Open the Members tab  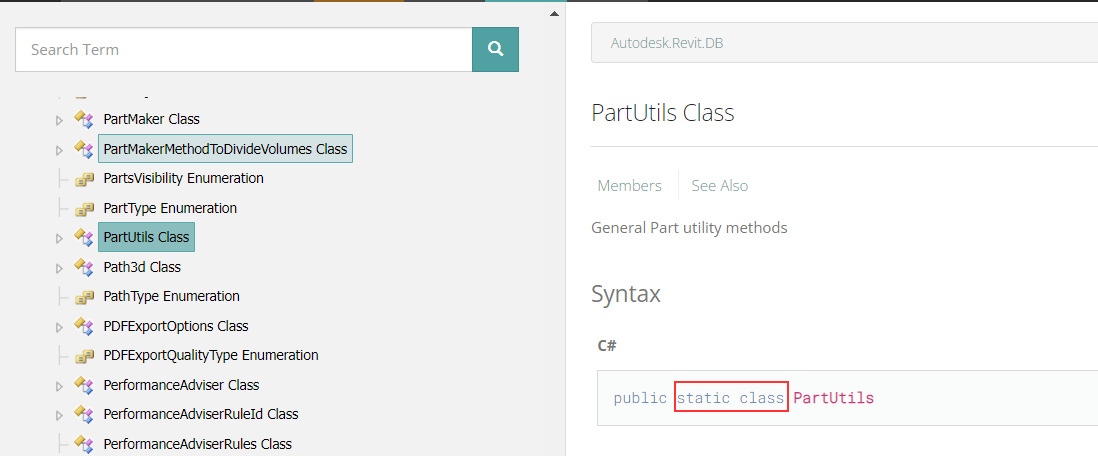630,186
